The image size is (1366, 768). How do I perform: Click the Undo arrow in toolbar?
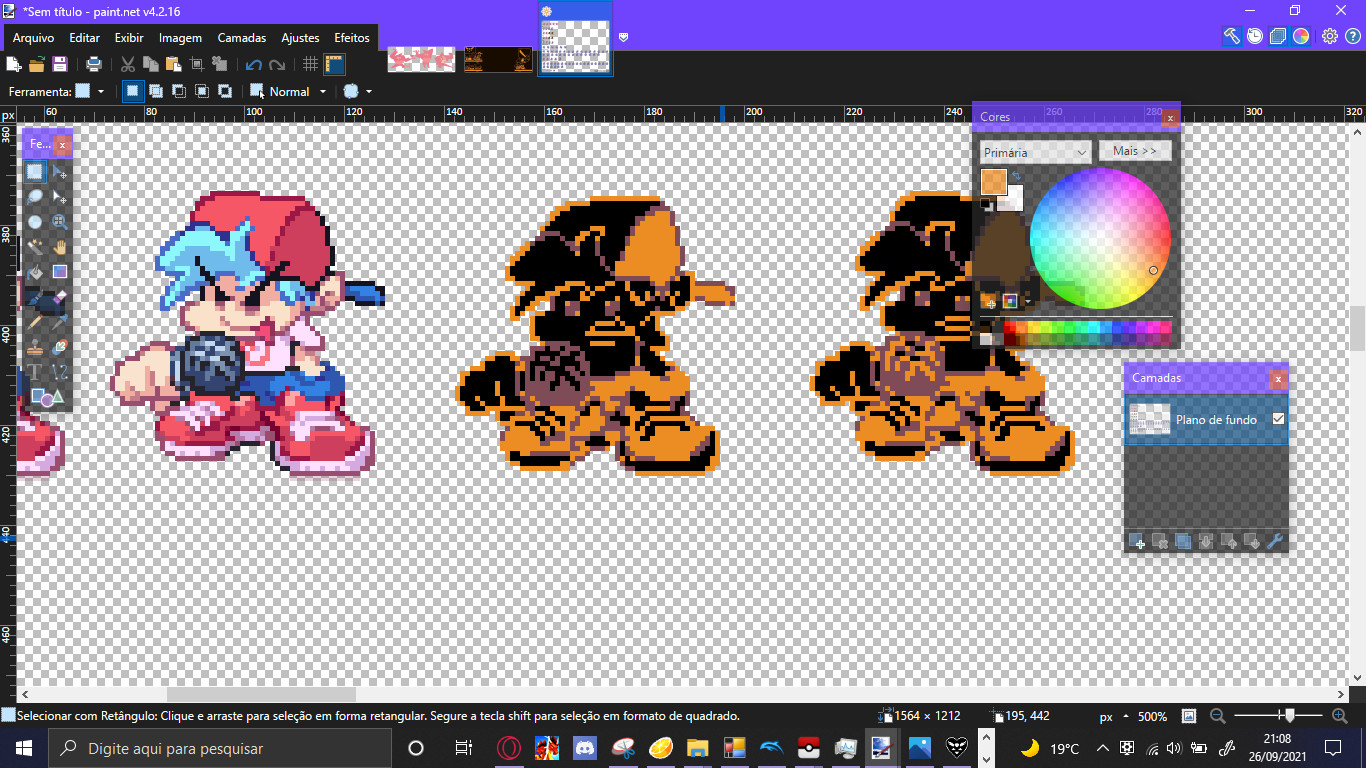pyautogui.click(x=254, y=64)
